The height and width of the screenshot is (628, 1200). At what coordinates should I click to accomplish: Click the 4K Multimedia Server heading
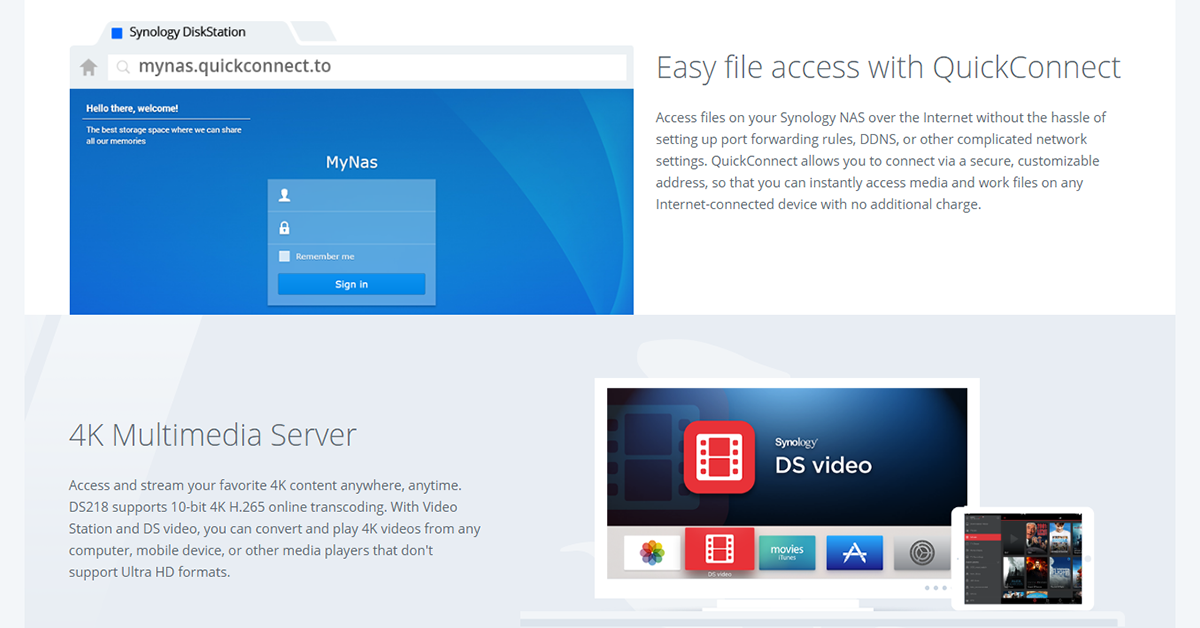click(213, 435)
